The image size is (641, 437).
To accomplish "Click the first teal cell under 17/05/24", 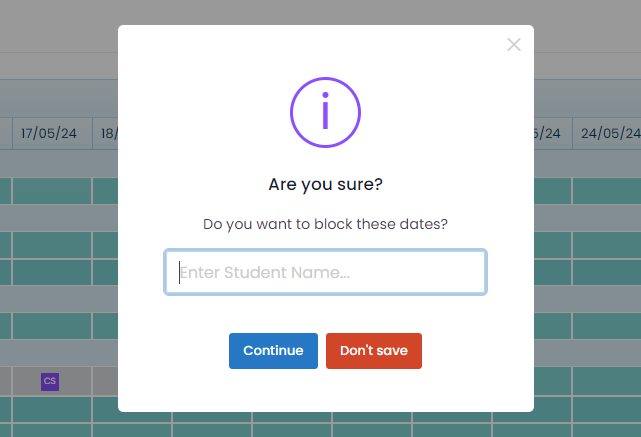I will click(52, 190).
